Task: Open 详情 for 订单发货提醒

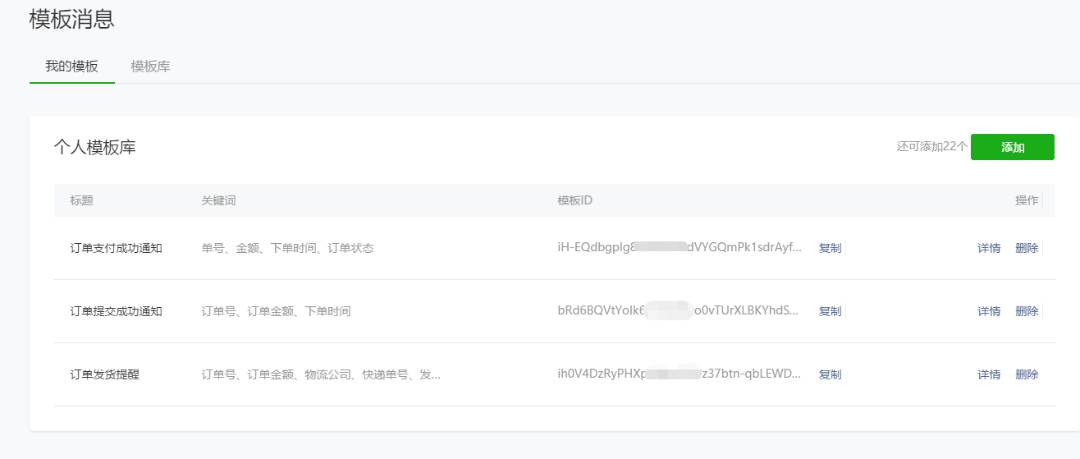Action: [988, 375]
